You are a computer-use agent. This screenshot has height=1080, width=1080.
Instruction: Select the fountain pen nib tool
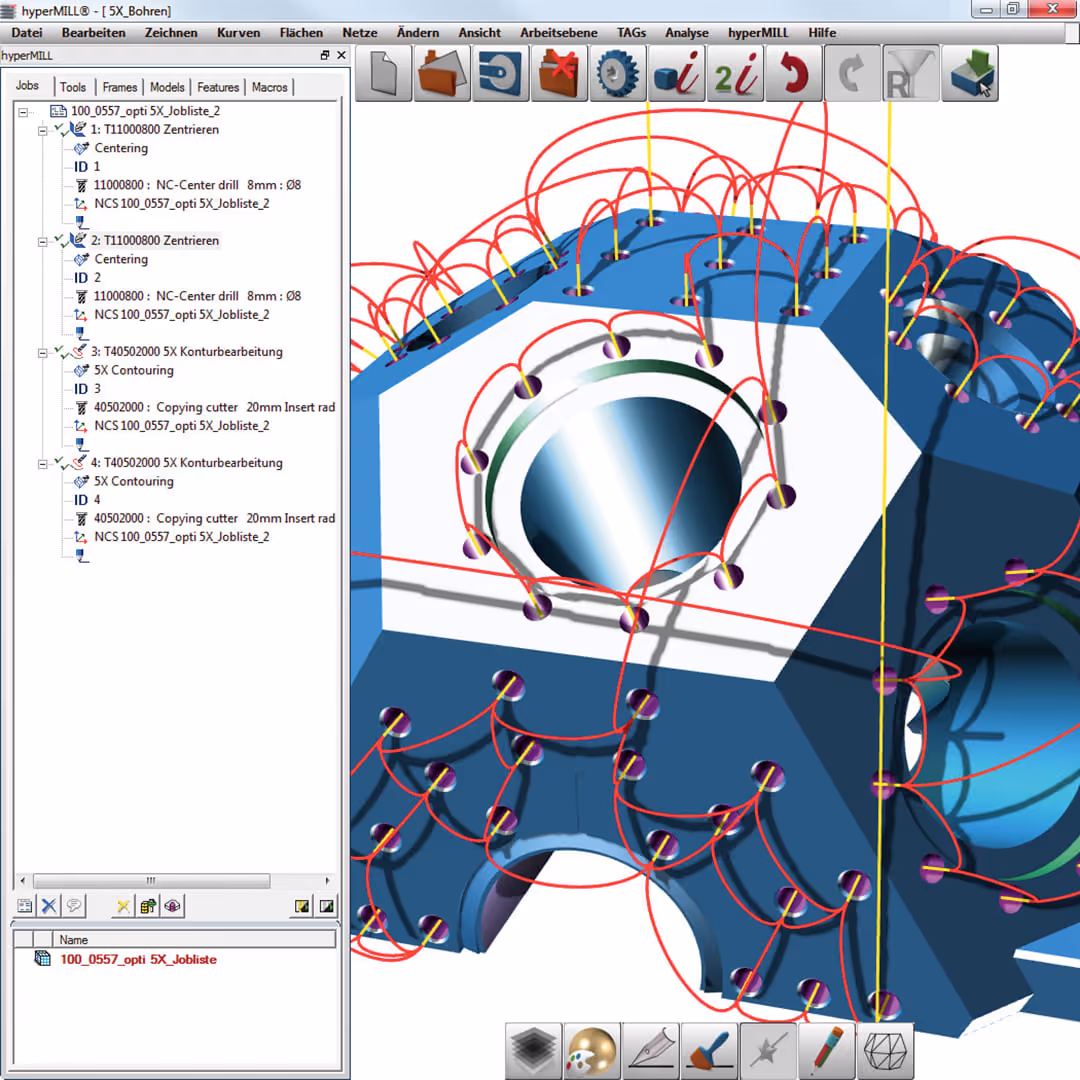click(650, 1051)
